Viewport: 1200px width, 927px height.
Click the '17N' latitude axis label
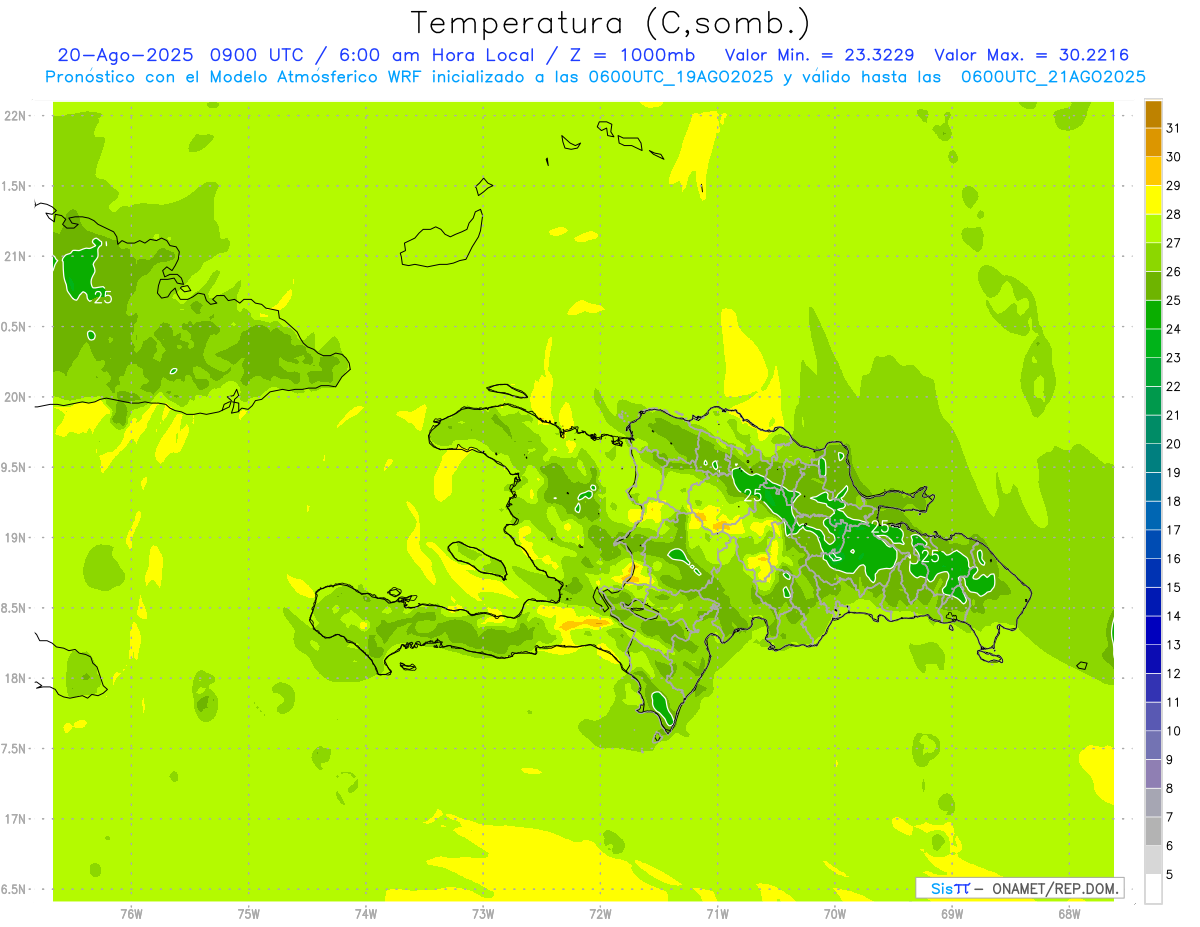click(x=15, y=819)
